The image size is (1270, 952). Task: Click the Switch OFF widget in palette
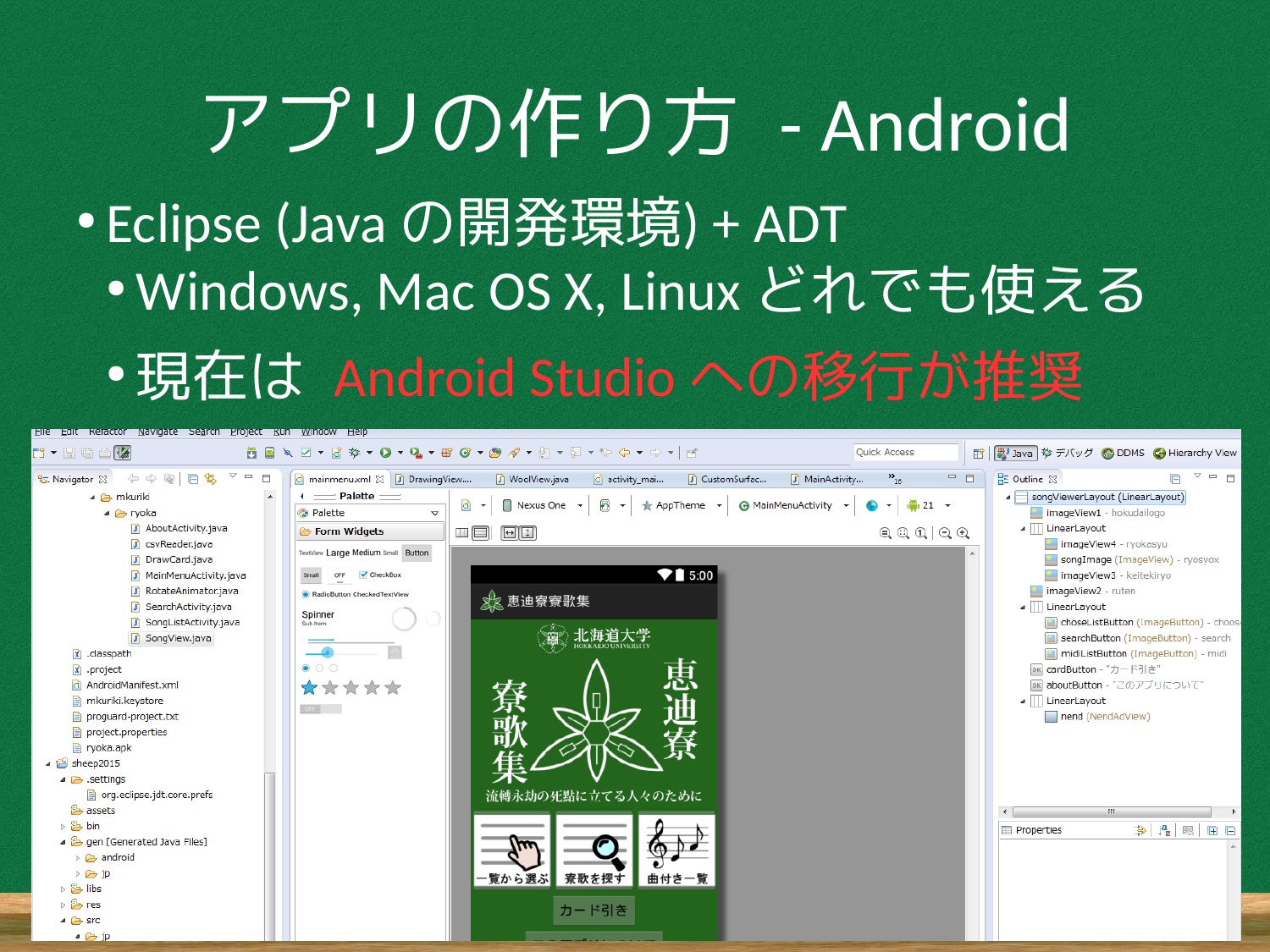coord(320,709)
